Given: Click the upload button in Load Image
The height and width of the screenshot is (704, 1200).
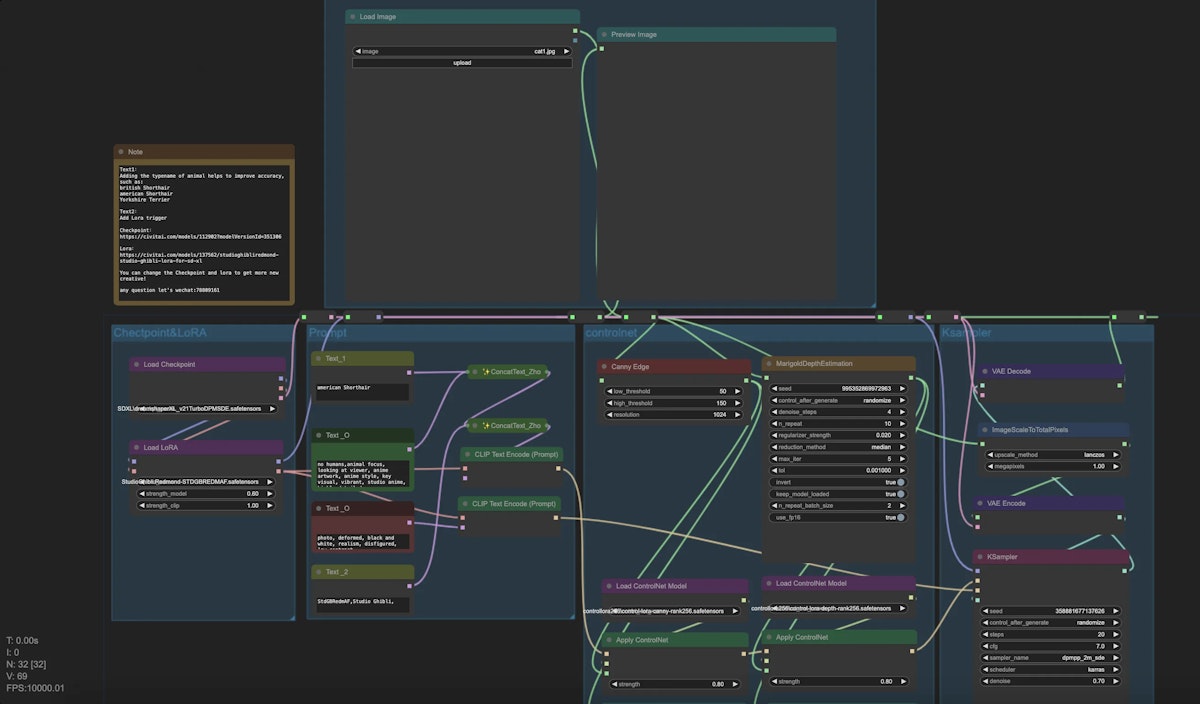Looking at the screenshot, I should 462,63.
